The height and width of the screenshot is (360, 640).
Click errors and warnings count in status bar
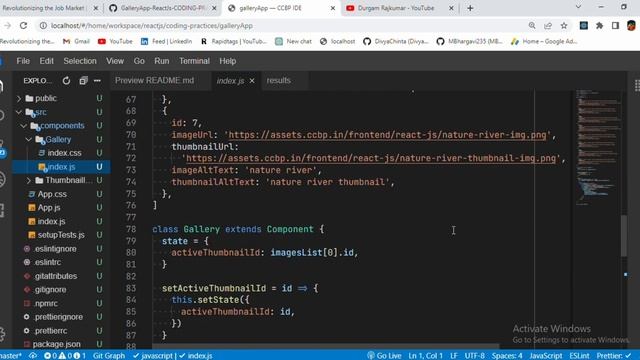point(64,356)
